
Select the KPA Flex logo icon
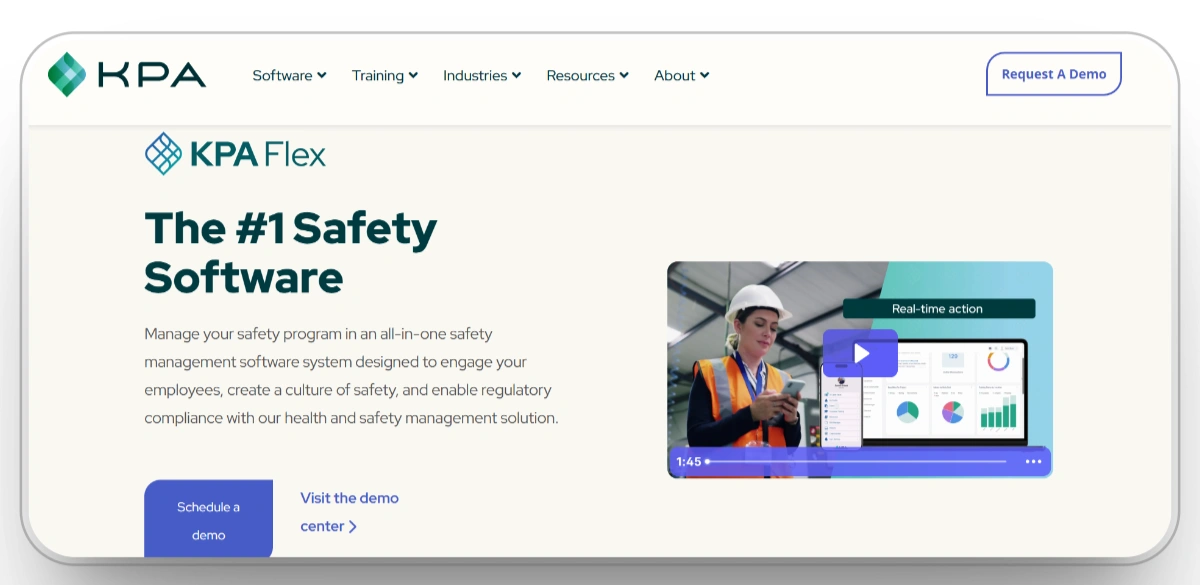click(x=161, y=153)
